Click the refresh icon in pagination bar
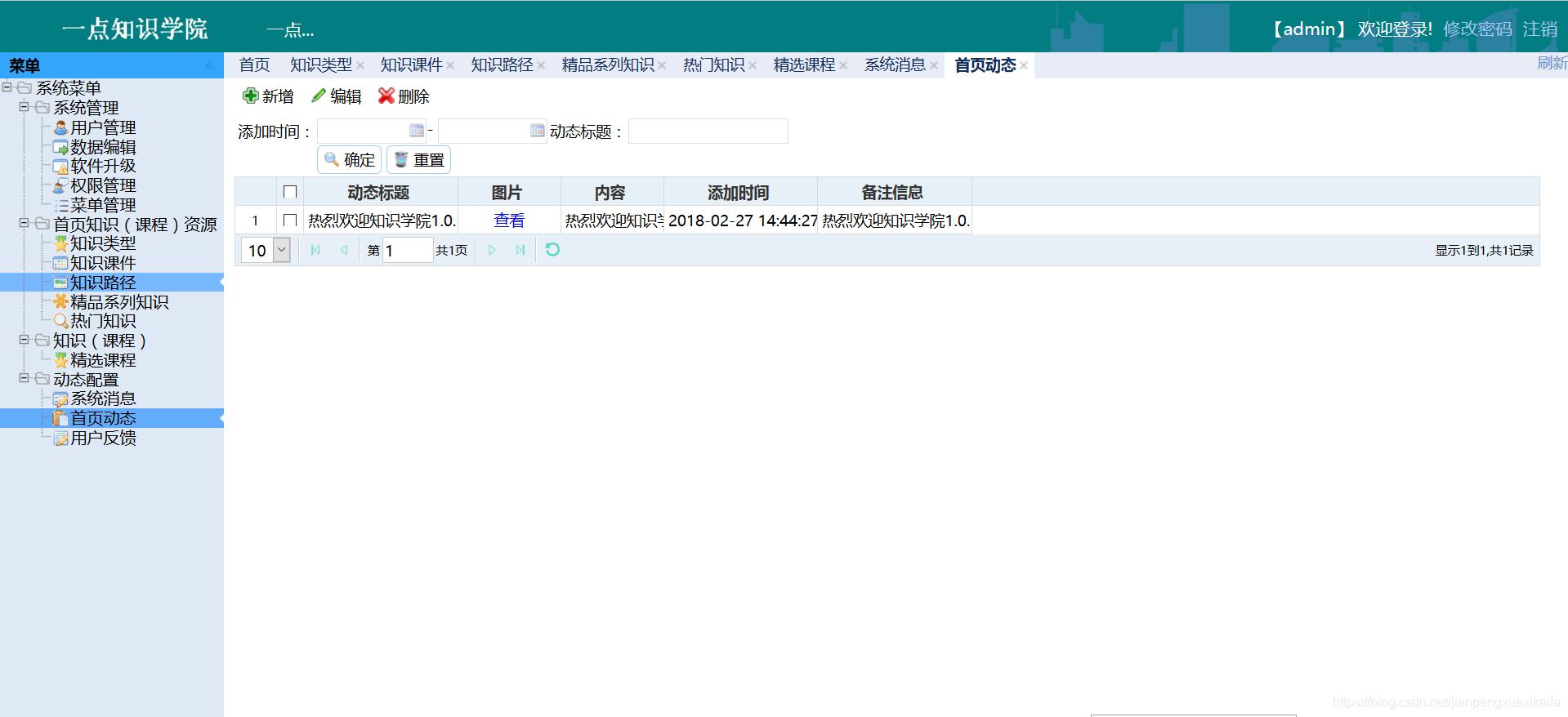Image resolution: width=1568 pixels, height=717 pixels. point(552,250)
